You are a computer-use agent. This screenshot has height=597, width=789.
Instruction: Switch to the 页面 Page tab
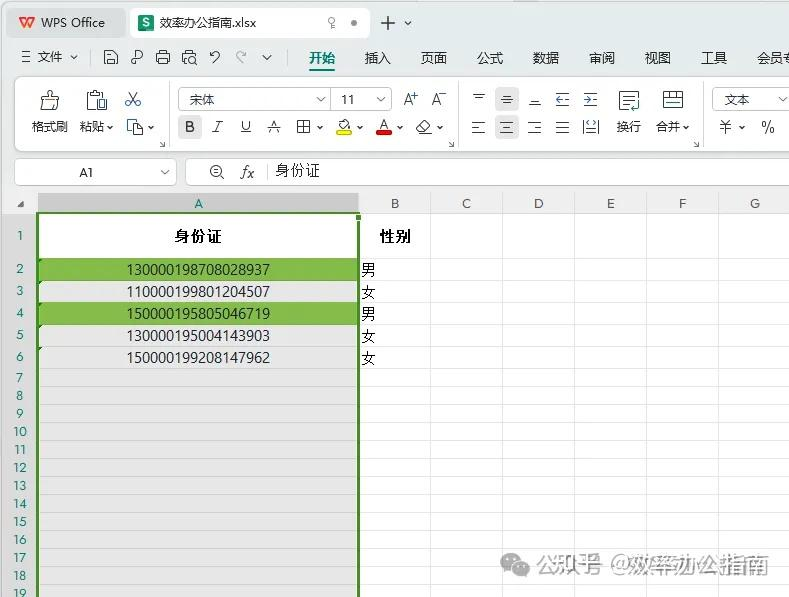(x=433, y=58)
